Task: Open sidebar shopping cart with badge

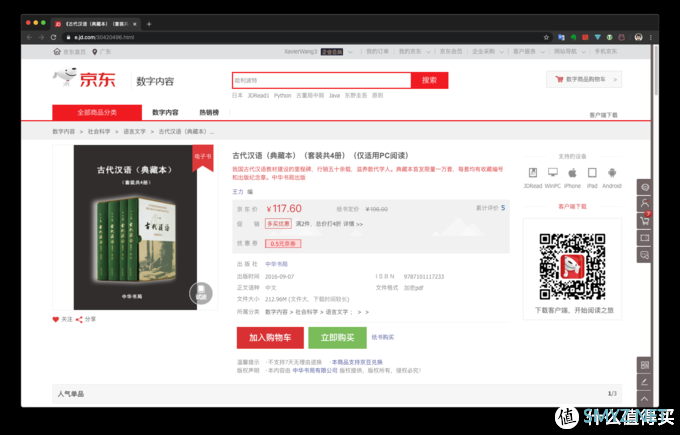Action: [644, 220]
